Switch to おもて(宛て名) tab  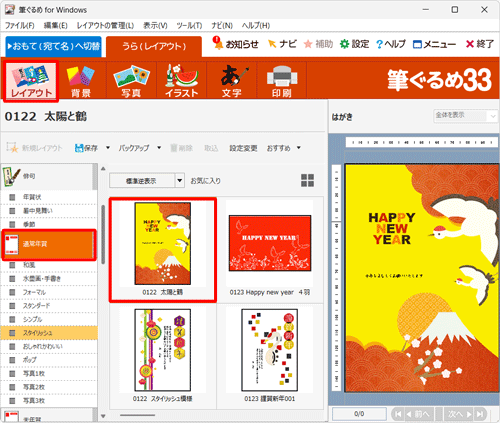53,46
